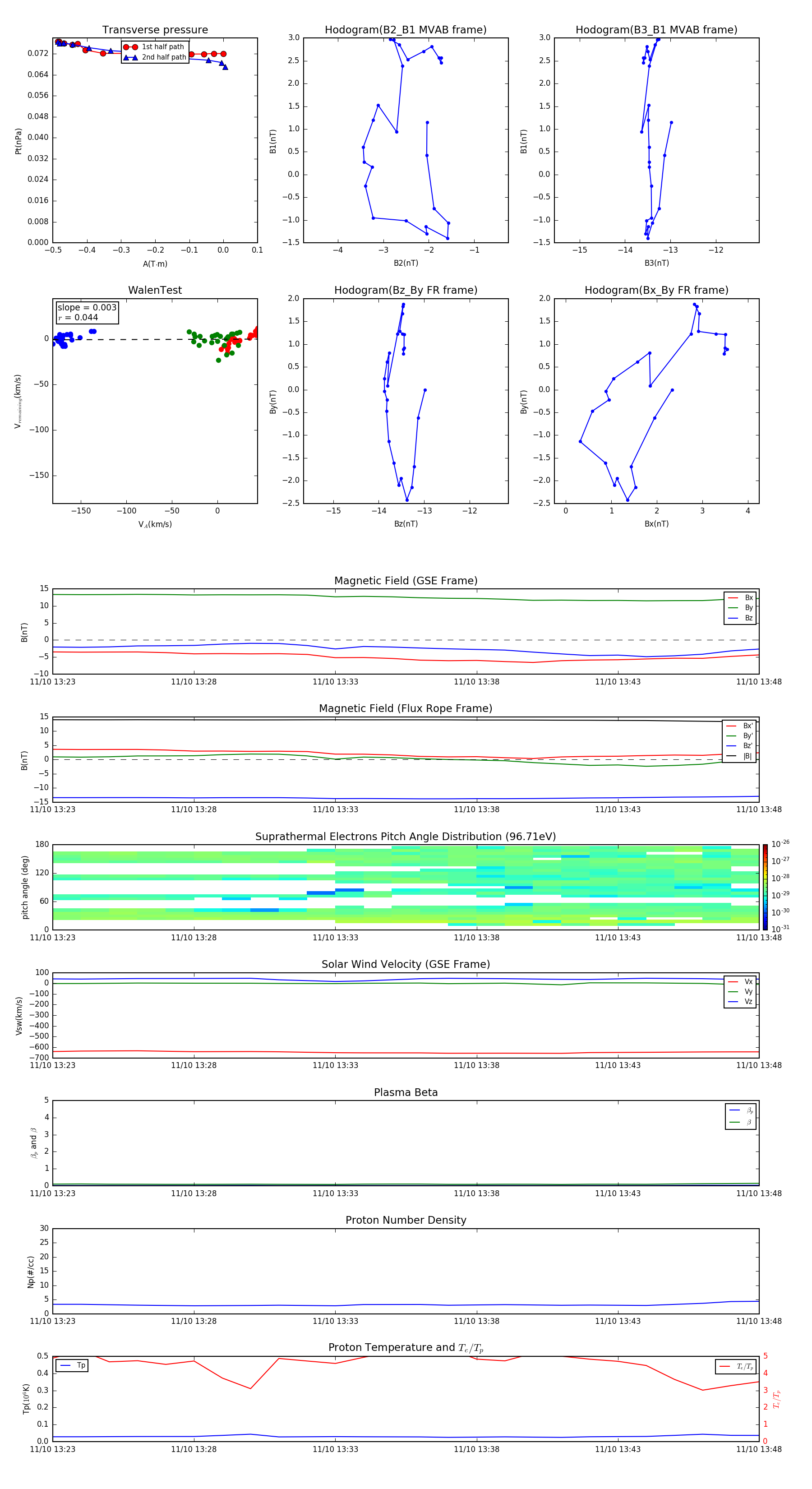The image size is (812, 1489).
Task: Click the 'Magnetic Field (Flux Rope Frame)' title
Action: pos(406,709)
